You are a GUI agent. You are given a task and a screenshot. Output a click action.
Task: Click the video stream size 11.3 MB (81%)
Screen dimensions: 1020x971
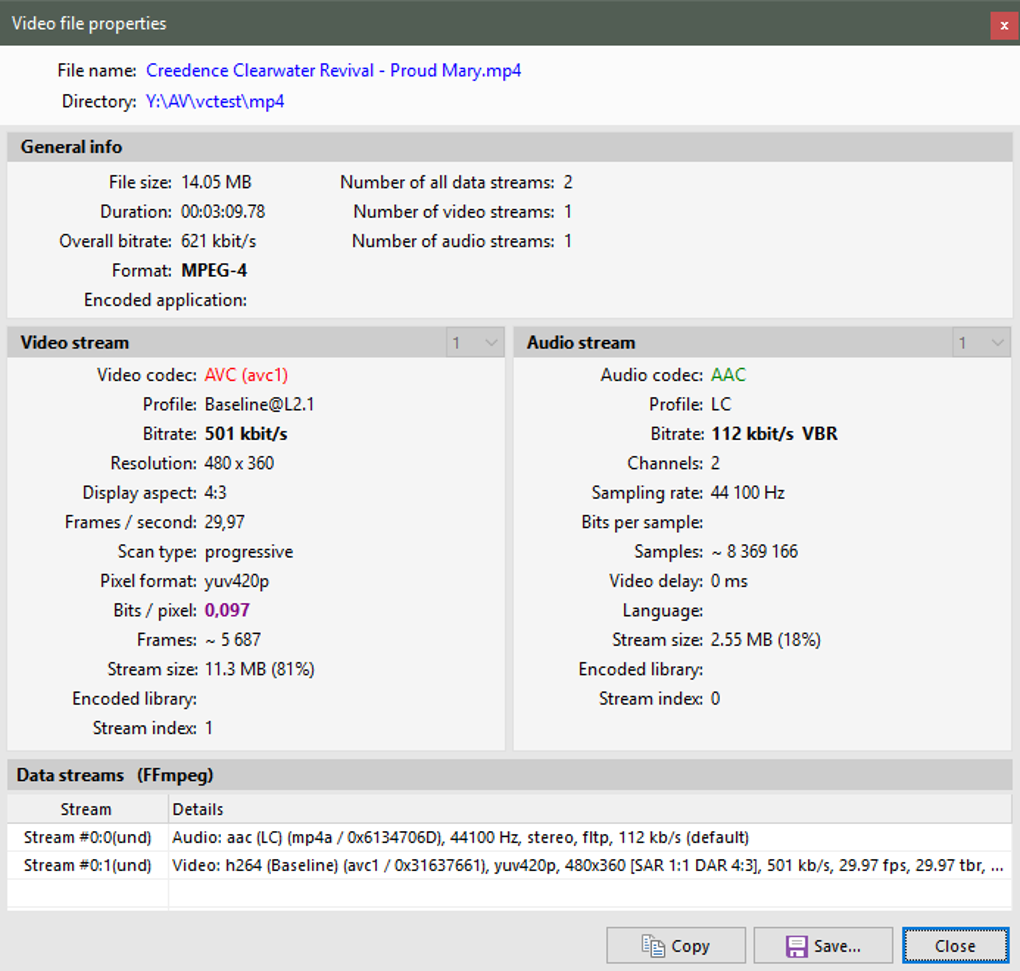tap(259, 669)
